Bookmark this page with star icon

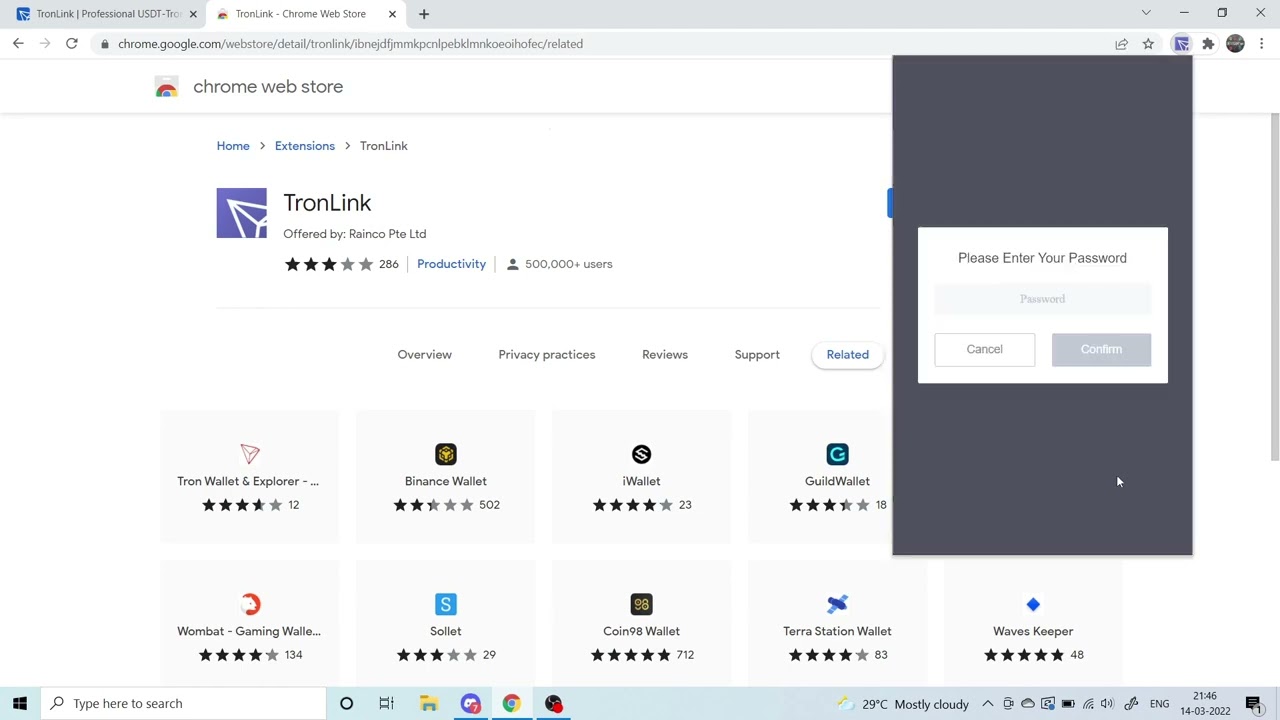[x=1148, y=44]
